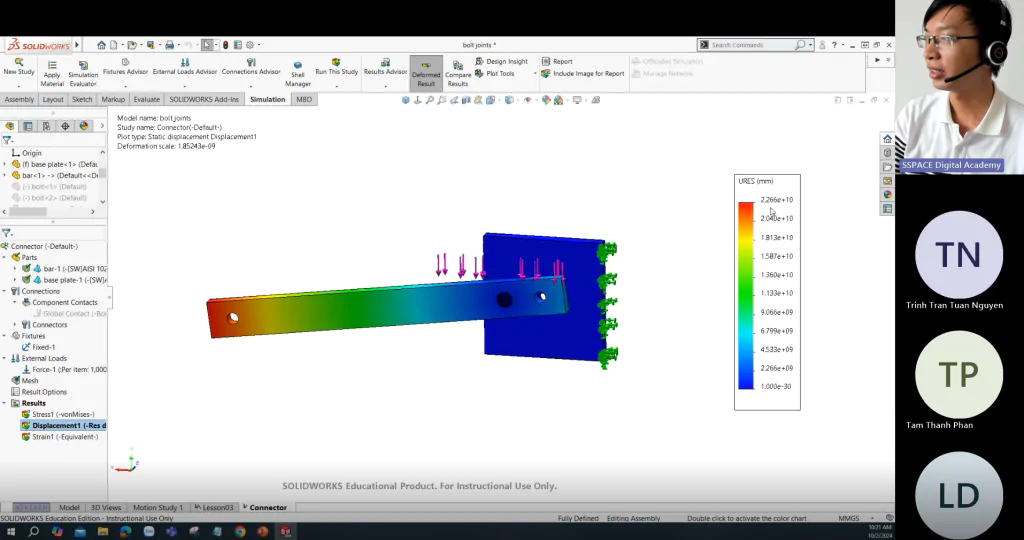The width and height of the screenshot is (1024, 540).
Task: Switch to the Assembly tab
Action: [x=19, y=99]
